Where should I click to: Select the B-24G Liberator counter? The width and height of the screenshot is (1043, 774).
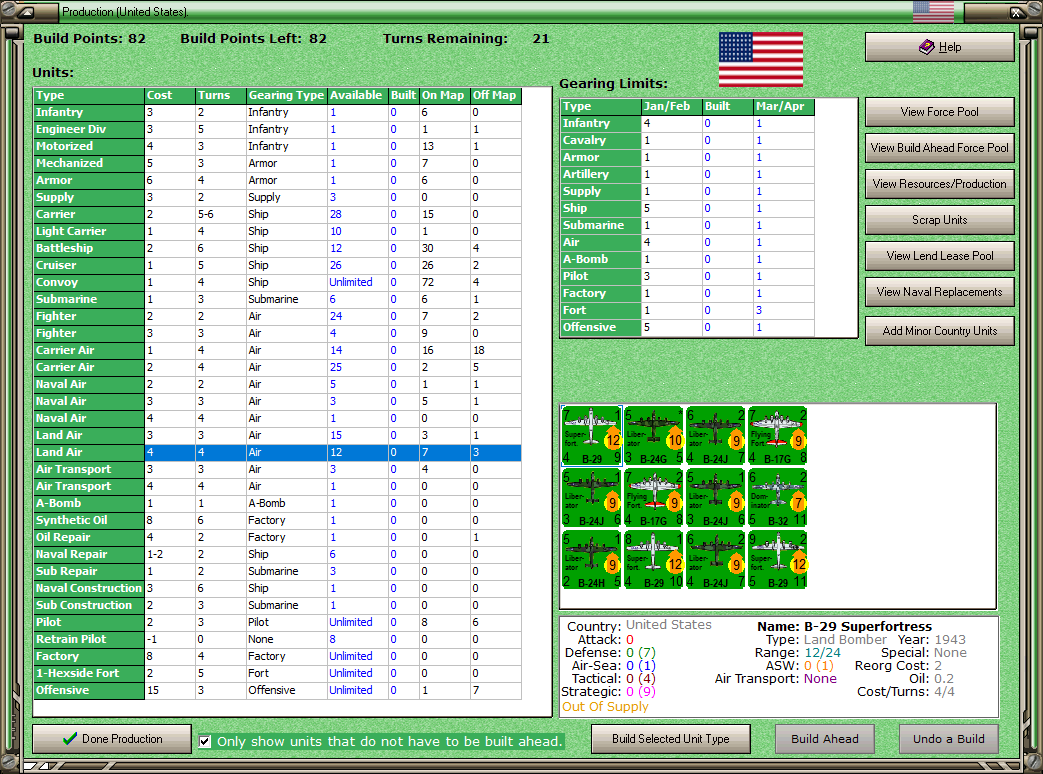click(x=653, y=436)
